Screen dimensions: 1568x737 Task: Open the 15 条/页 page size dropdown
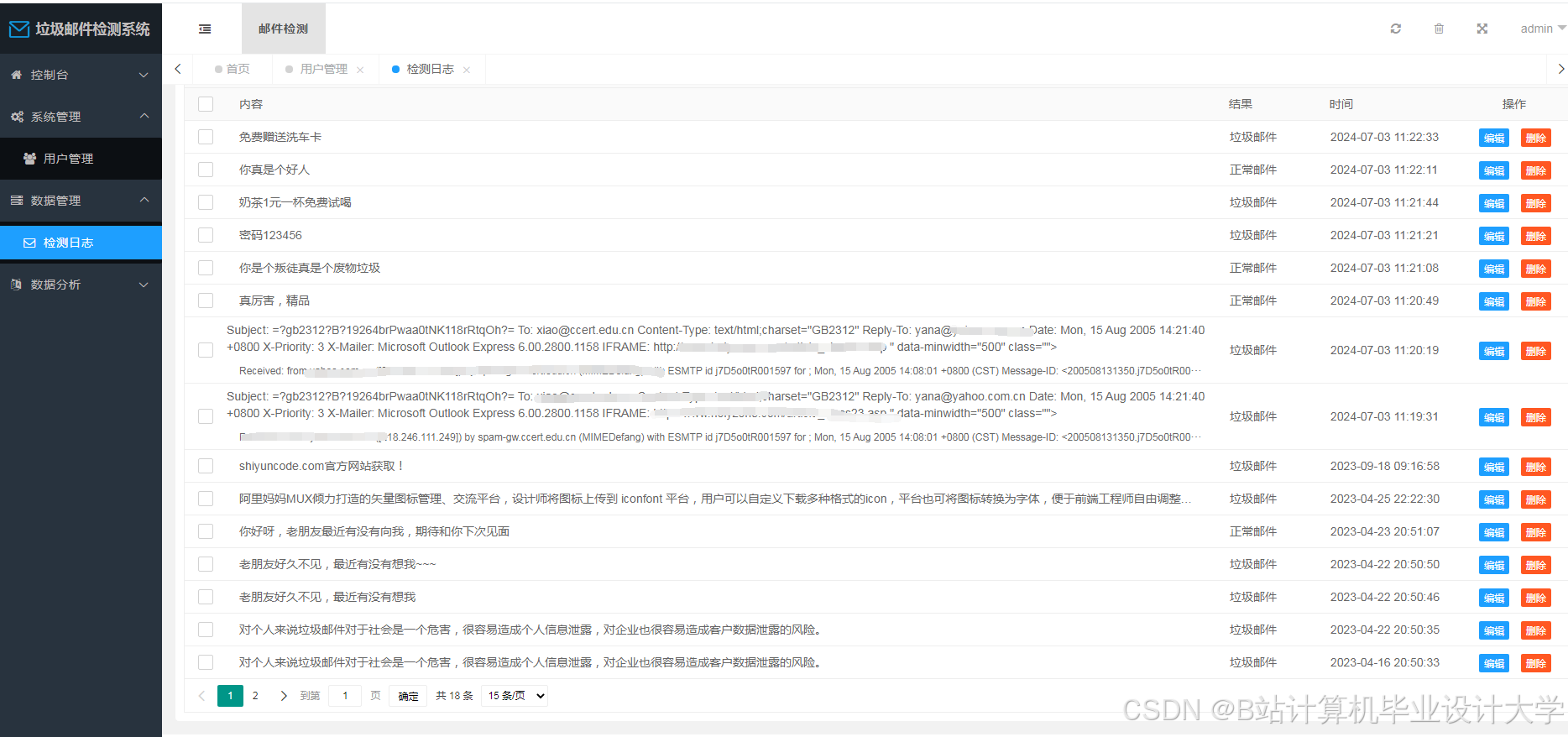point(515,696)
